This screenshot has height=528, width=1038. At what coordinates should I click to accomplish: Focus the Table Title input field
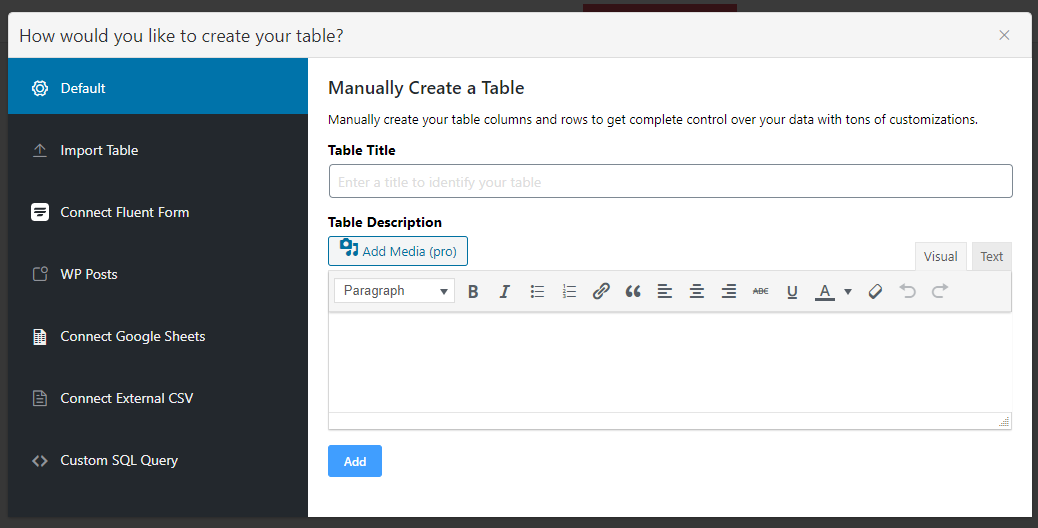[x=671, y=181]
